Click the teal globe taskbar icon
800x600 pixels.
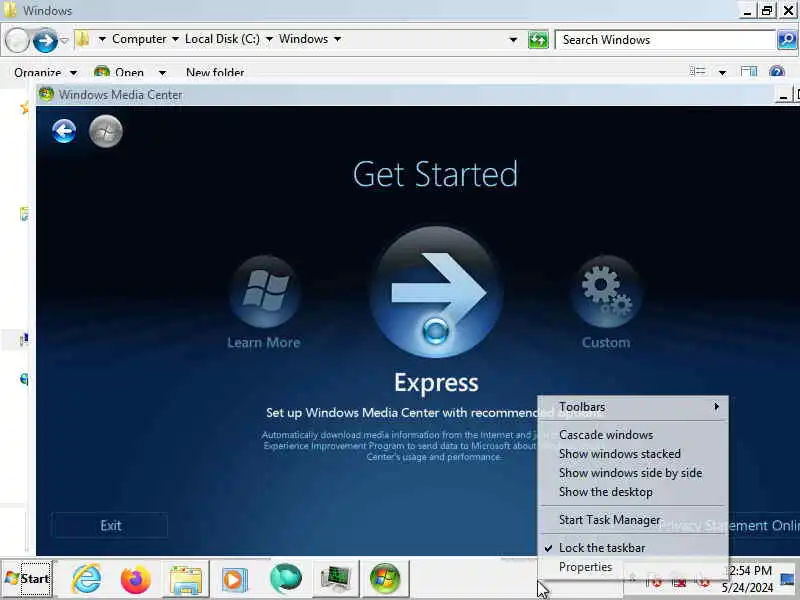286,579
